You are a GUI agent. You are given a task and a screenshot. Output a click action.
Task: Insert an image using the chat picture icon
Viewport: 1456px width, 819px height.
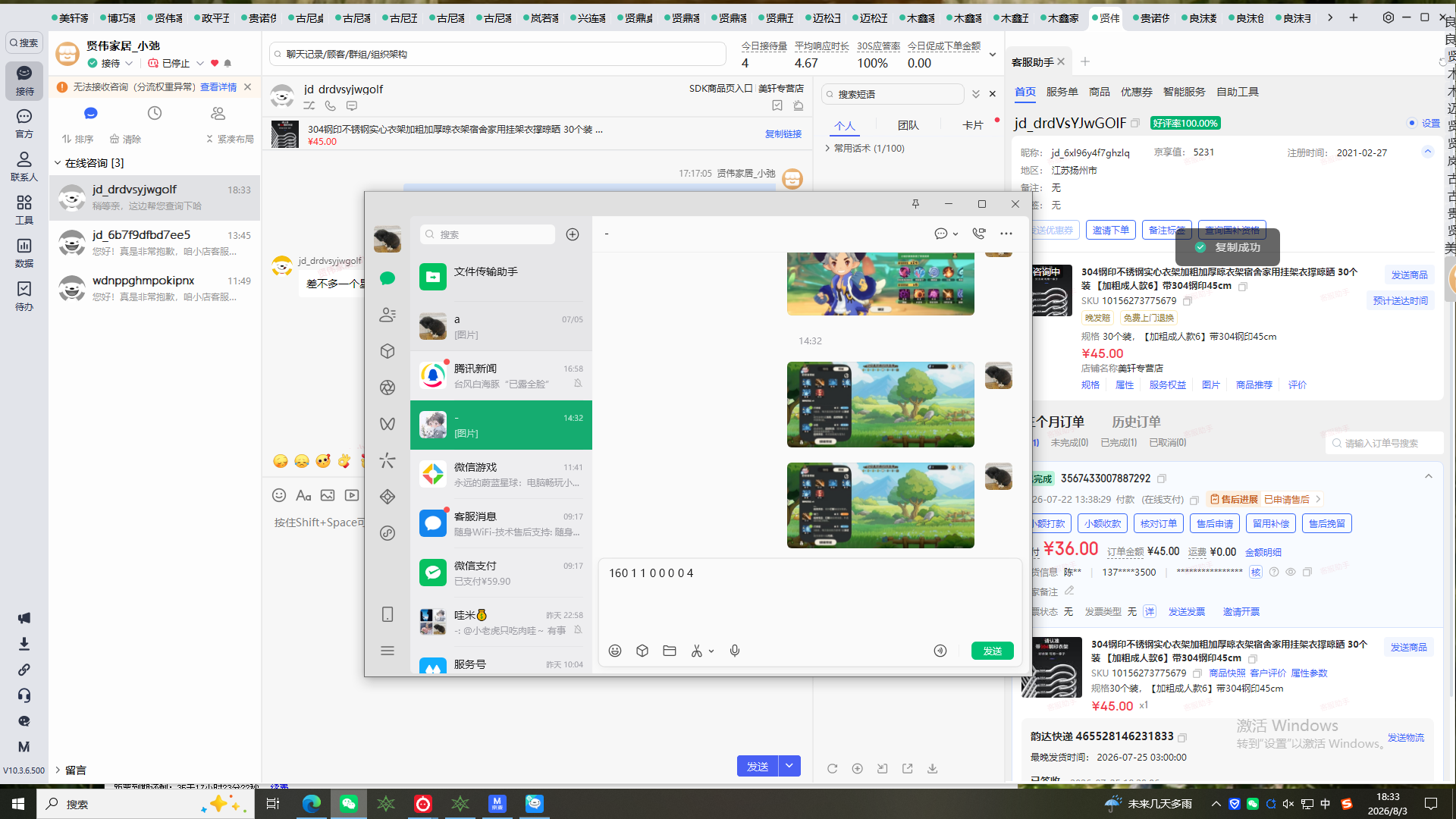(x=328, y=495)
